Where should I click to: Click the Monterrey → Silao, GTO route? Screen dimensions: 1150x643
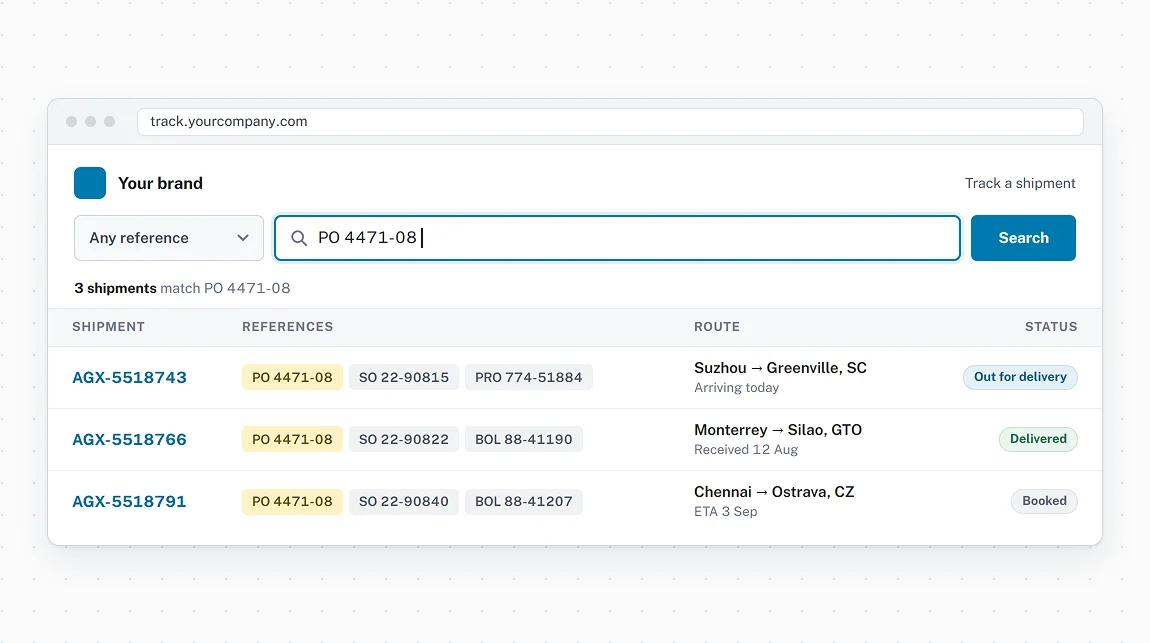(x=778, y=430)
